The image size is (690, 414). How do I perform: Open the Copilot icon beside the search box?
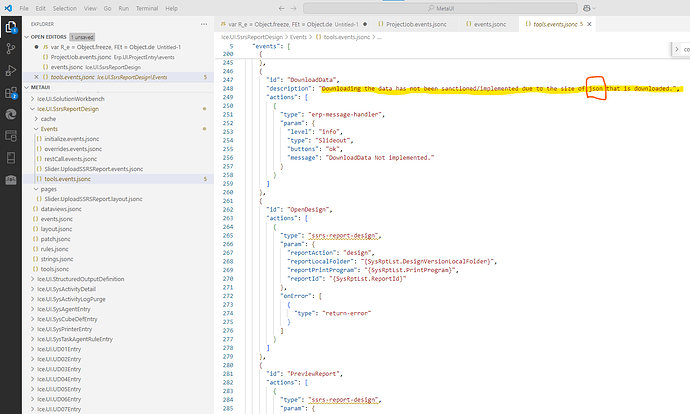pos(588,8)
